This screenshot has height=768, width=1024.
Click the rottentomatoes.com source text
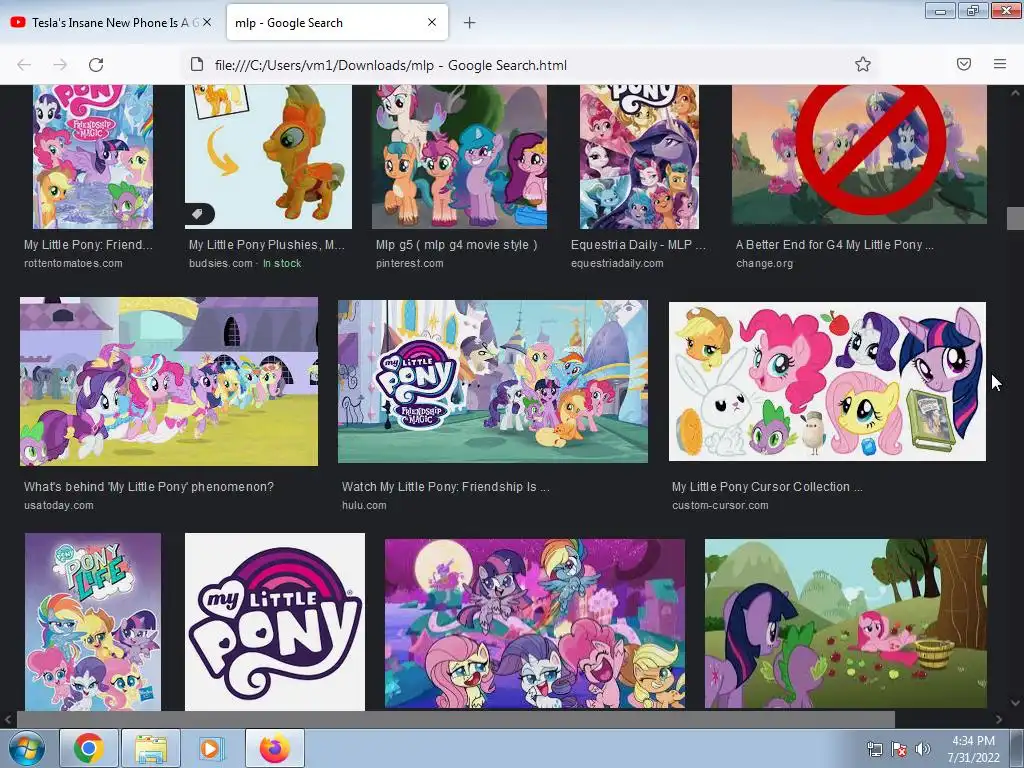coord(73,263)
